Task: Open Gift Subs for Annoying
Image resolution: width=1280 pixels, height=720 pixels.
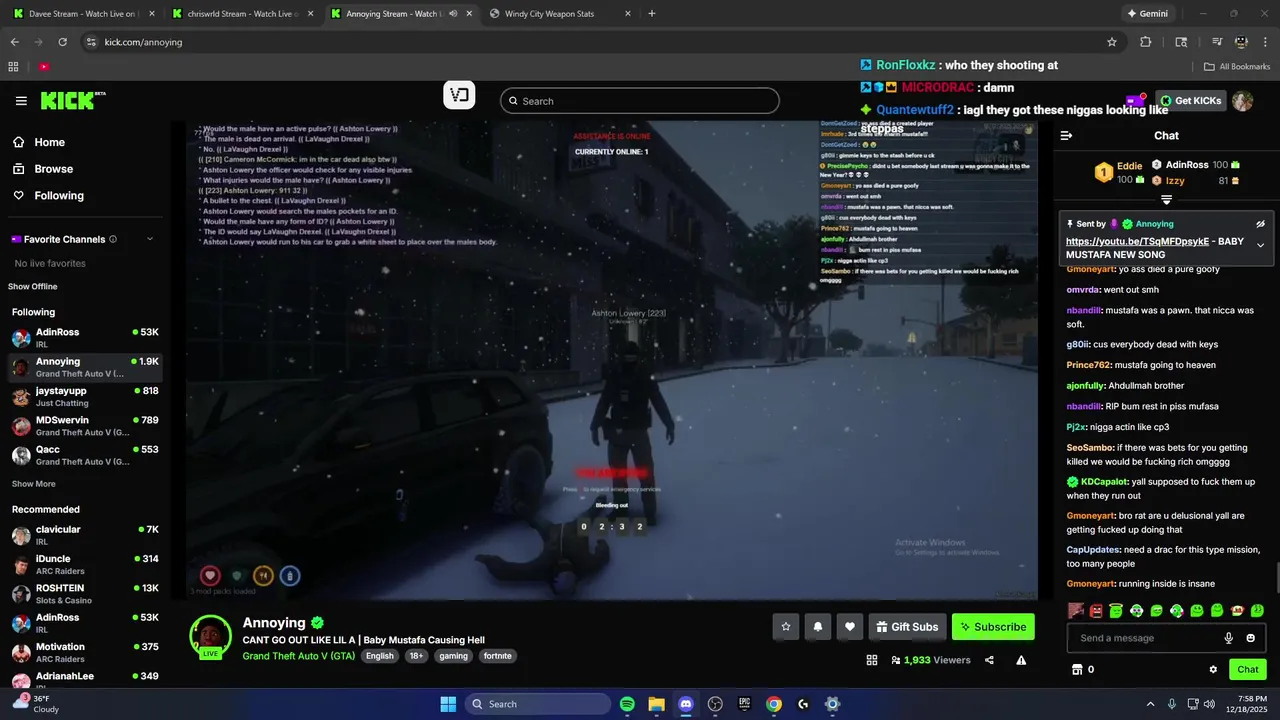Action: [907, 627]
